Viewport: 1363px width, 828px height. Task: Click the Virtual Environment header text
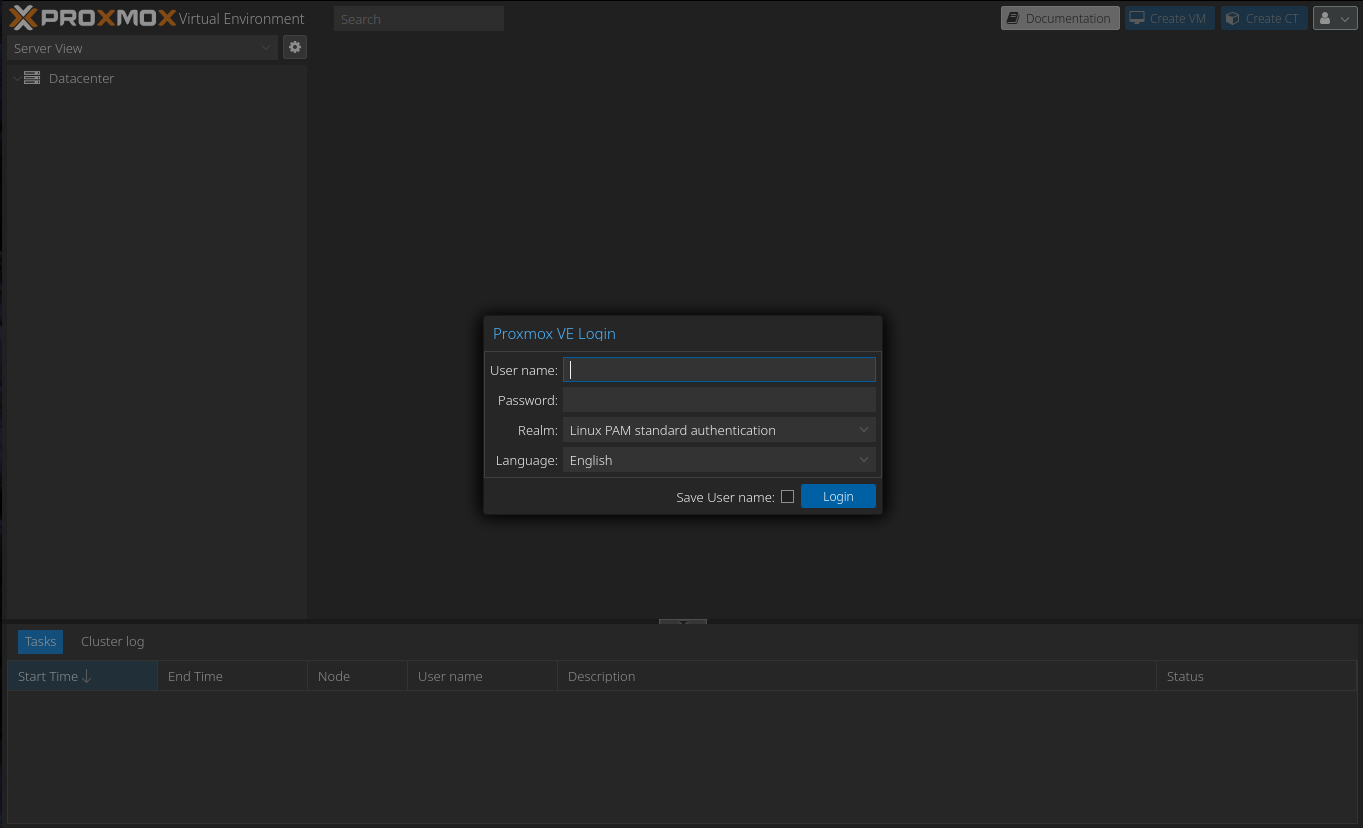pyautogui.click(x=241, y=18)
